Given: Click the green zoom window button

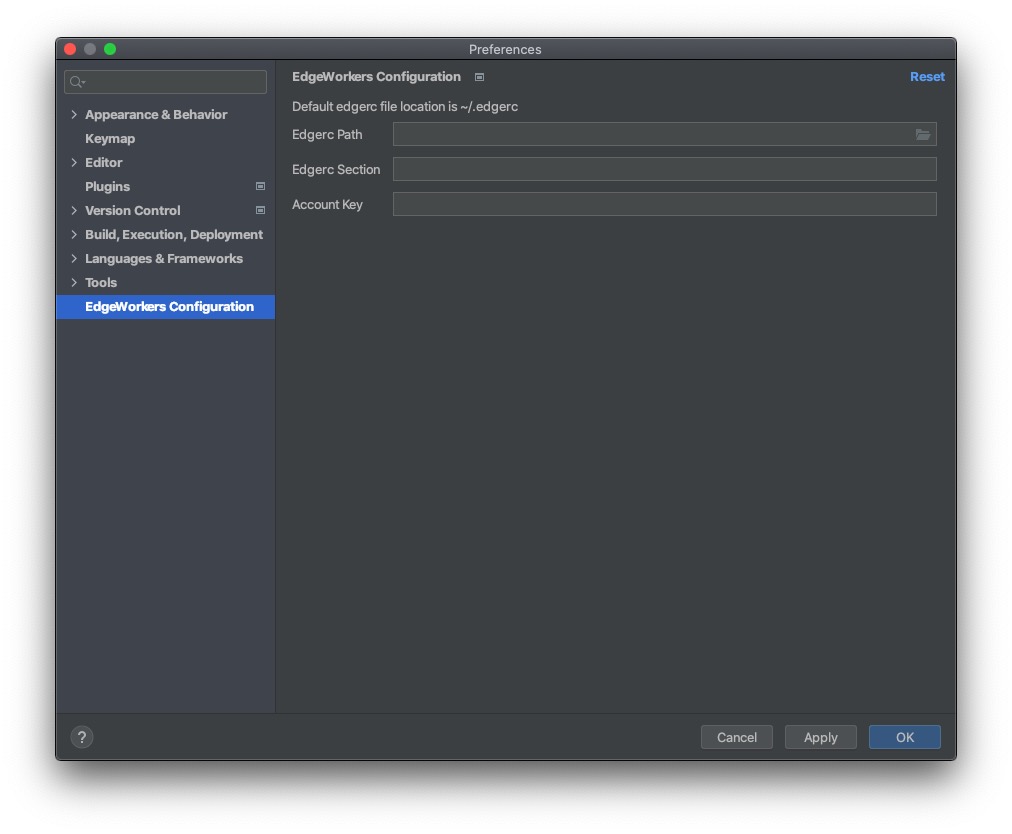Looking at the screenshot, I should (110, 49).
